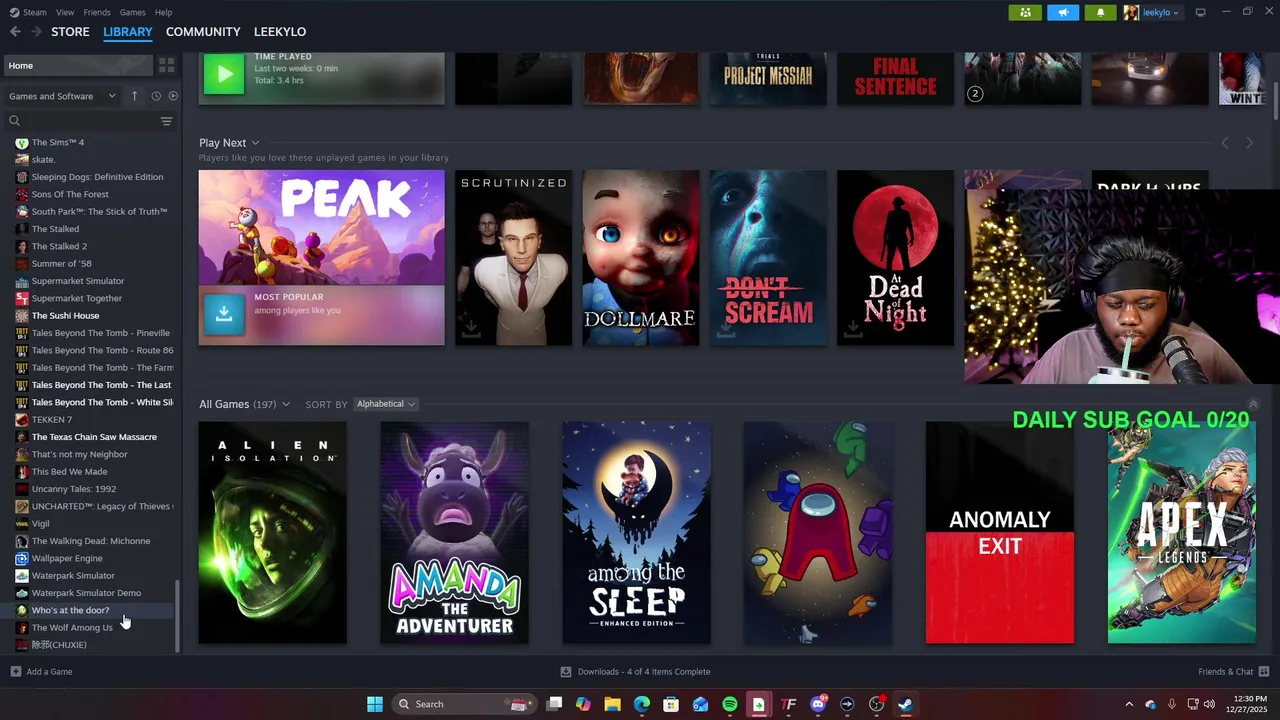Image resolution: width=1280 pixels, height=720 pixels.
Task: Open the Help menu
Action: click(x=163, y=12)
